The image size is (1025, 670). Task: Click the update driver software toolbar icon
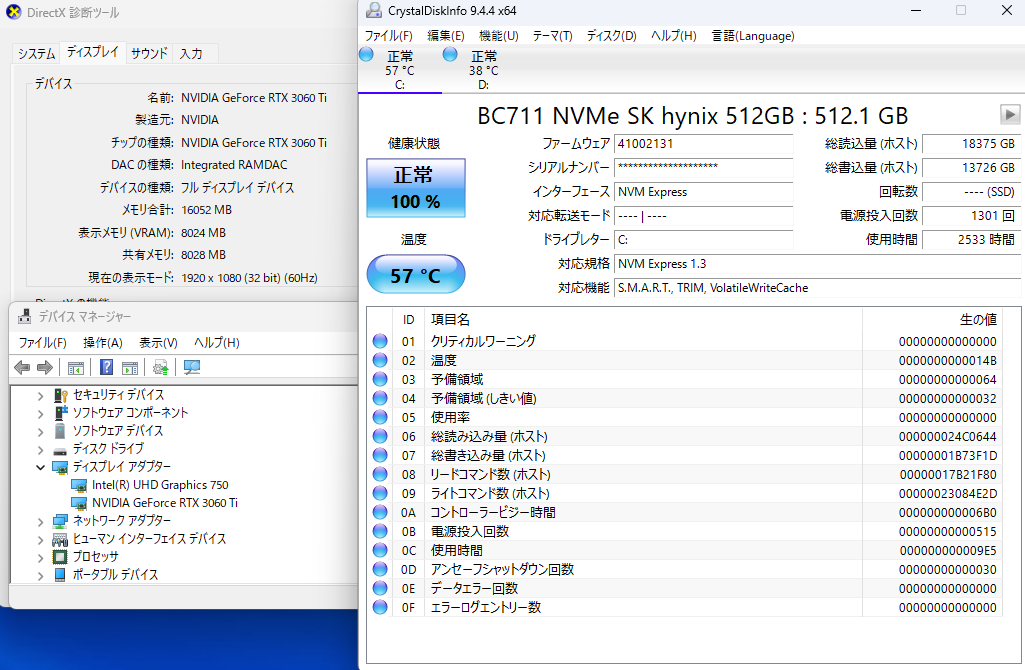click(161, 367)
